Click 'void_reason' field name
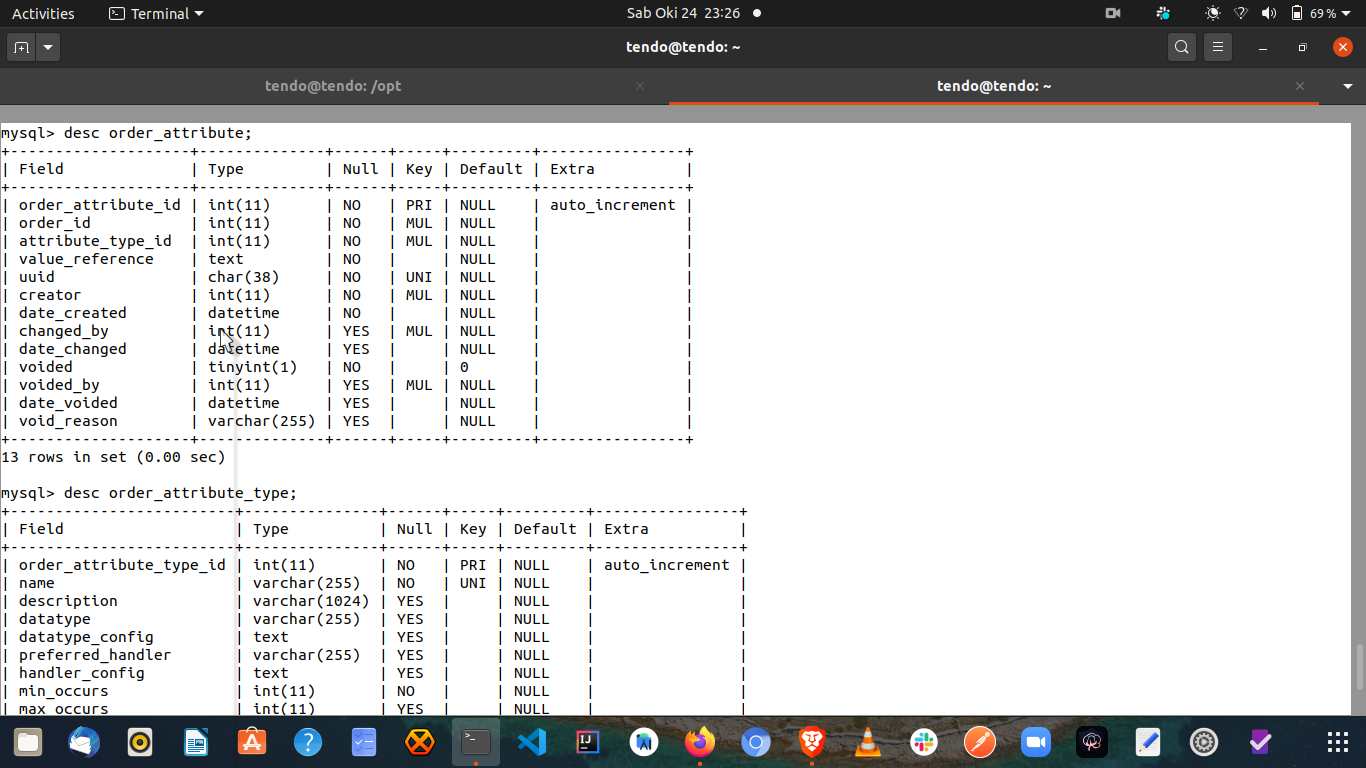Viewport: 1366px width, 768px height. pyautogui.click(x=68, y=421)
